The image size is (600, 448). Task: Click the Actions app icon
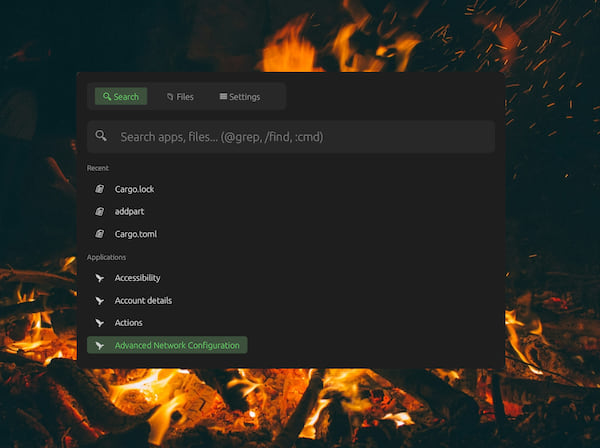(x=99, y=323)
